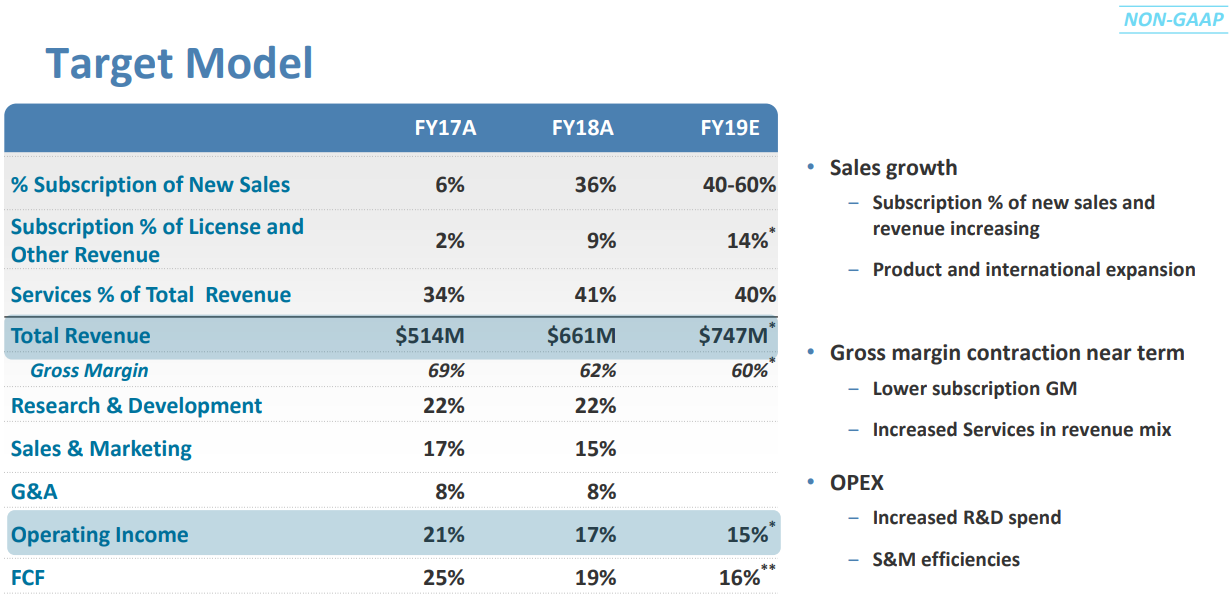Select the FY17A column header

coord(445,128)
